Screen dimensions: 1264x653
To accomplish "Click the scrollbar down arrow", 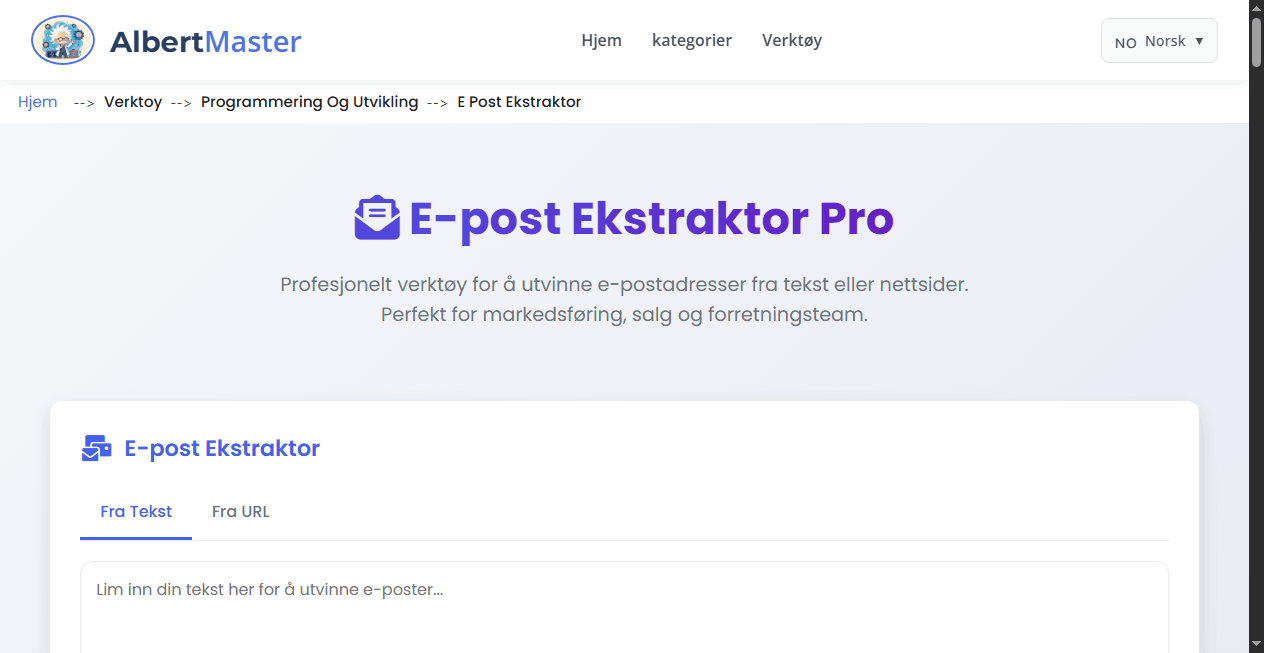I will tap(1256, 645).
